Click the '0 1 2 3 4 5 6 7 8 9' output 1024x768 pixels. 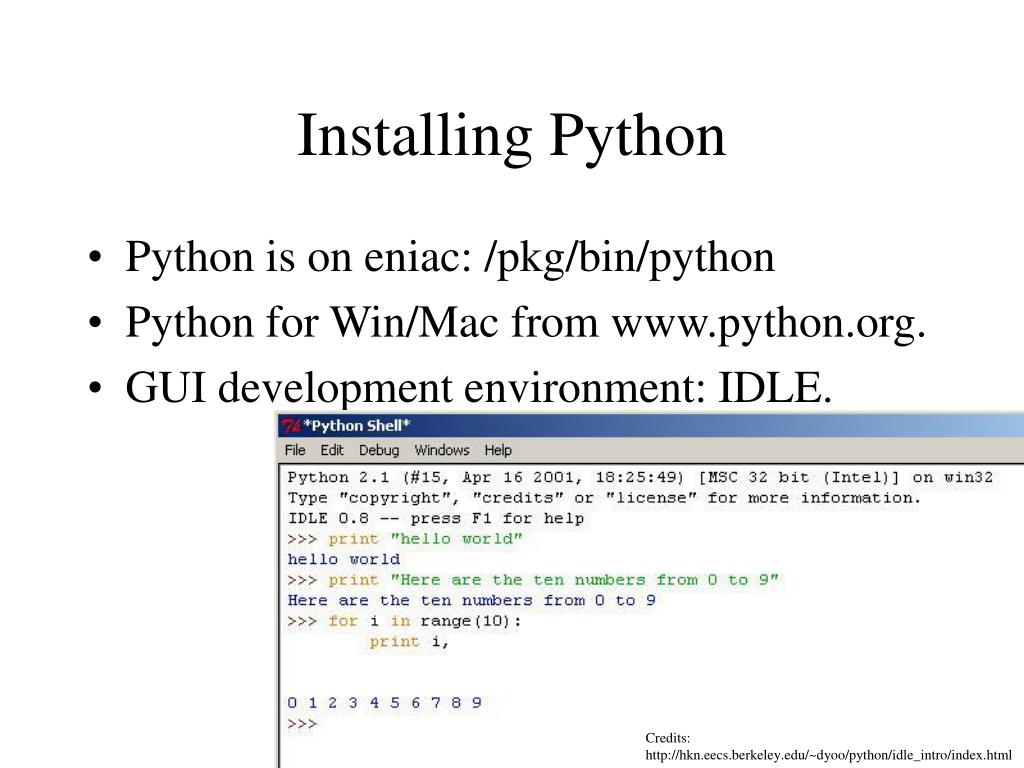click(385, 703)
